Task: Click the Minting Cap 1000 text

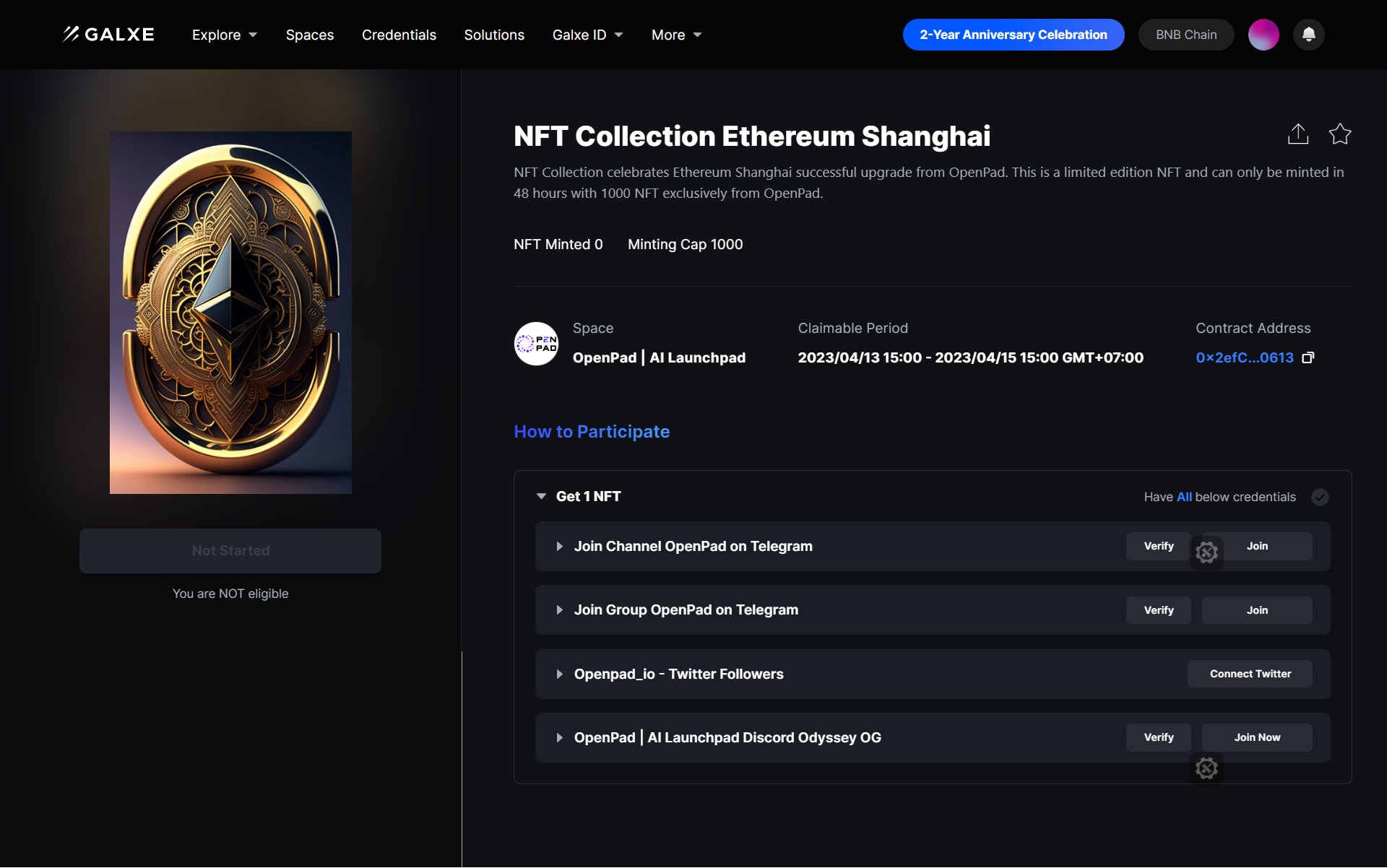Action: [685, 244]
